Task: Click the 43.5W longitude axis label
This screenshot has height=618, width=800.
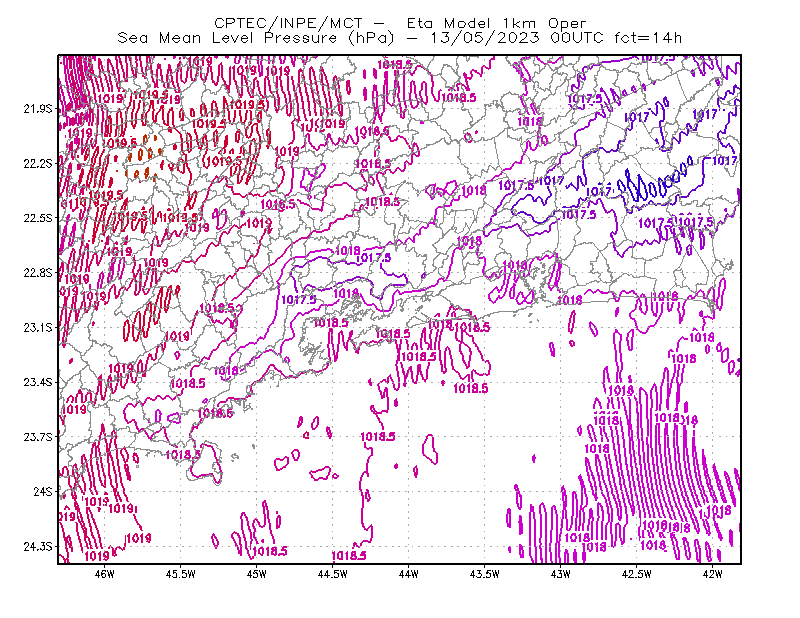Action: 484,574
